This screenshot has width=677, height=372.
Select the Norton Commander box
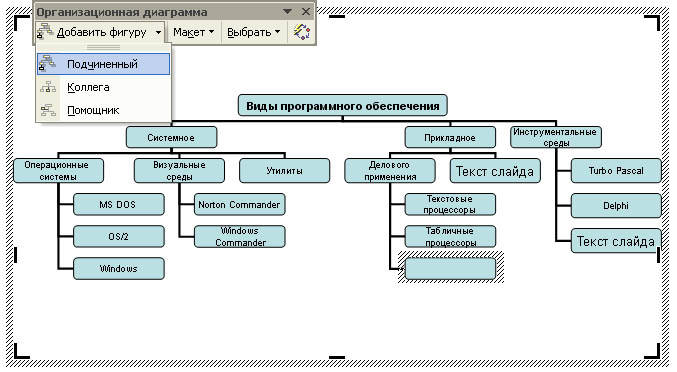[240, 204]
